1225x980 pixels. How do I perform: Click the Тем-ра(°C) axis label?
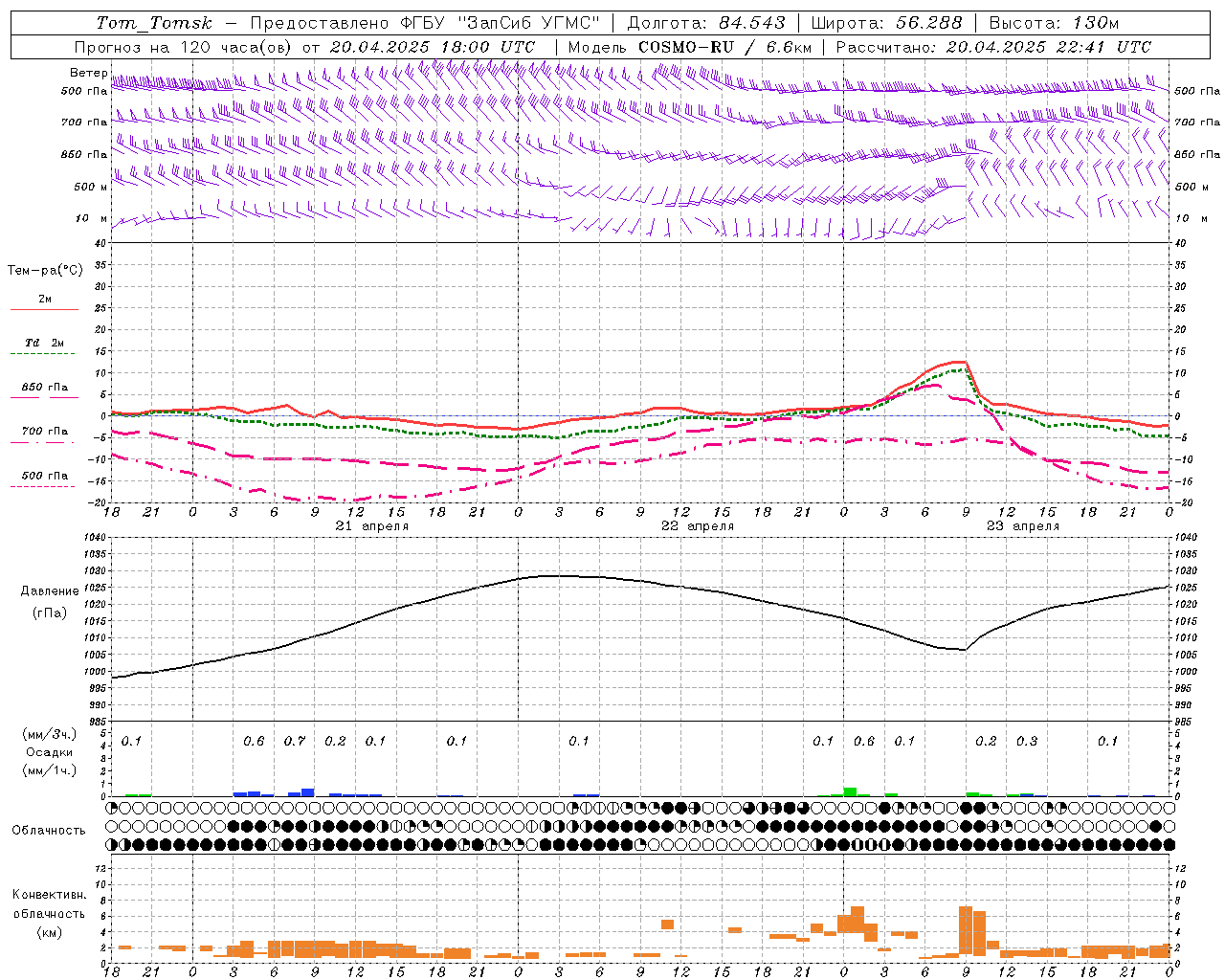45,271
